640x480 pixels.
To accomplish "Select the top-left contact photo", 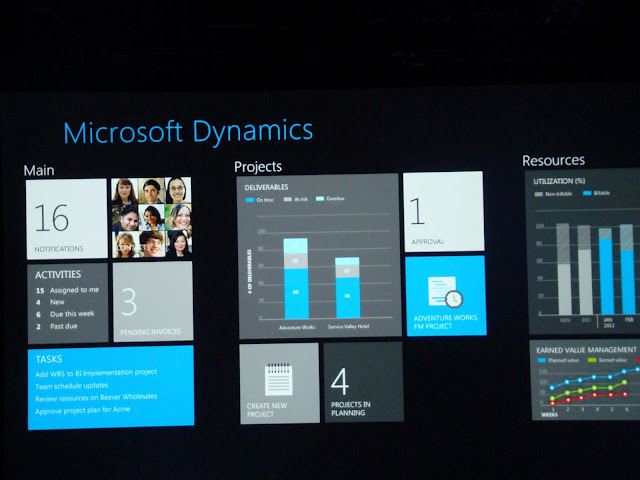I will click(x=124, y=191).
